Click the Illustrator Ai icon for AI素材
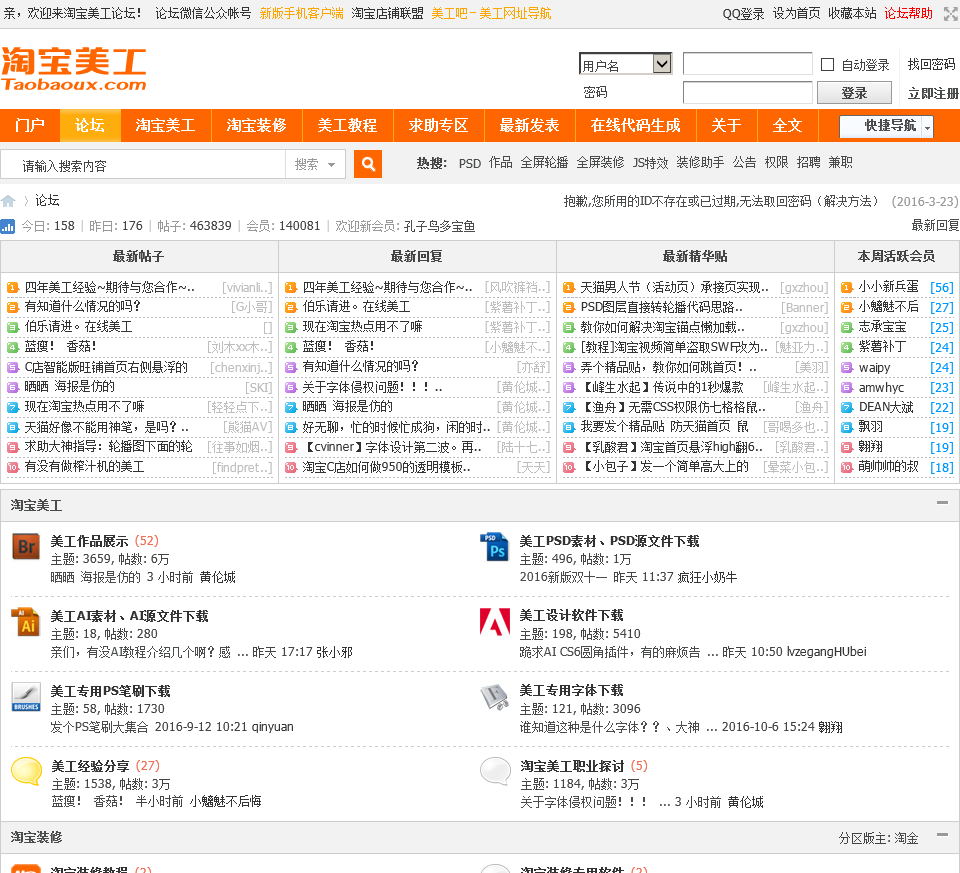 click(x=26, y=622)
